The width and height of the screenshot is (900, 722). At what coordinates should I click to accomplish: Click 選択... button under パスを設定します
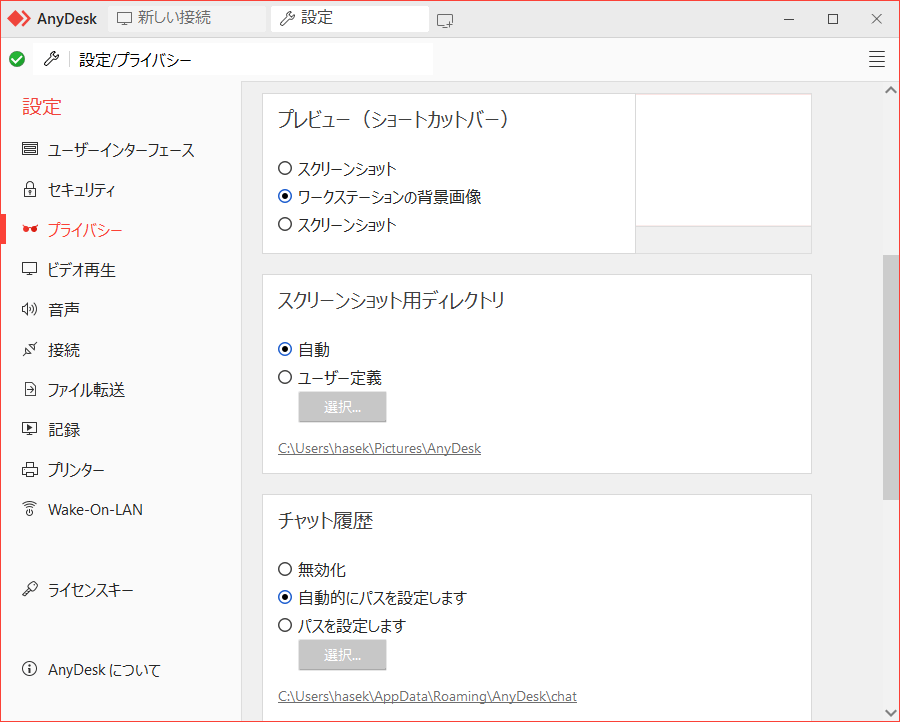click(342, 655)
